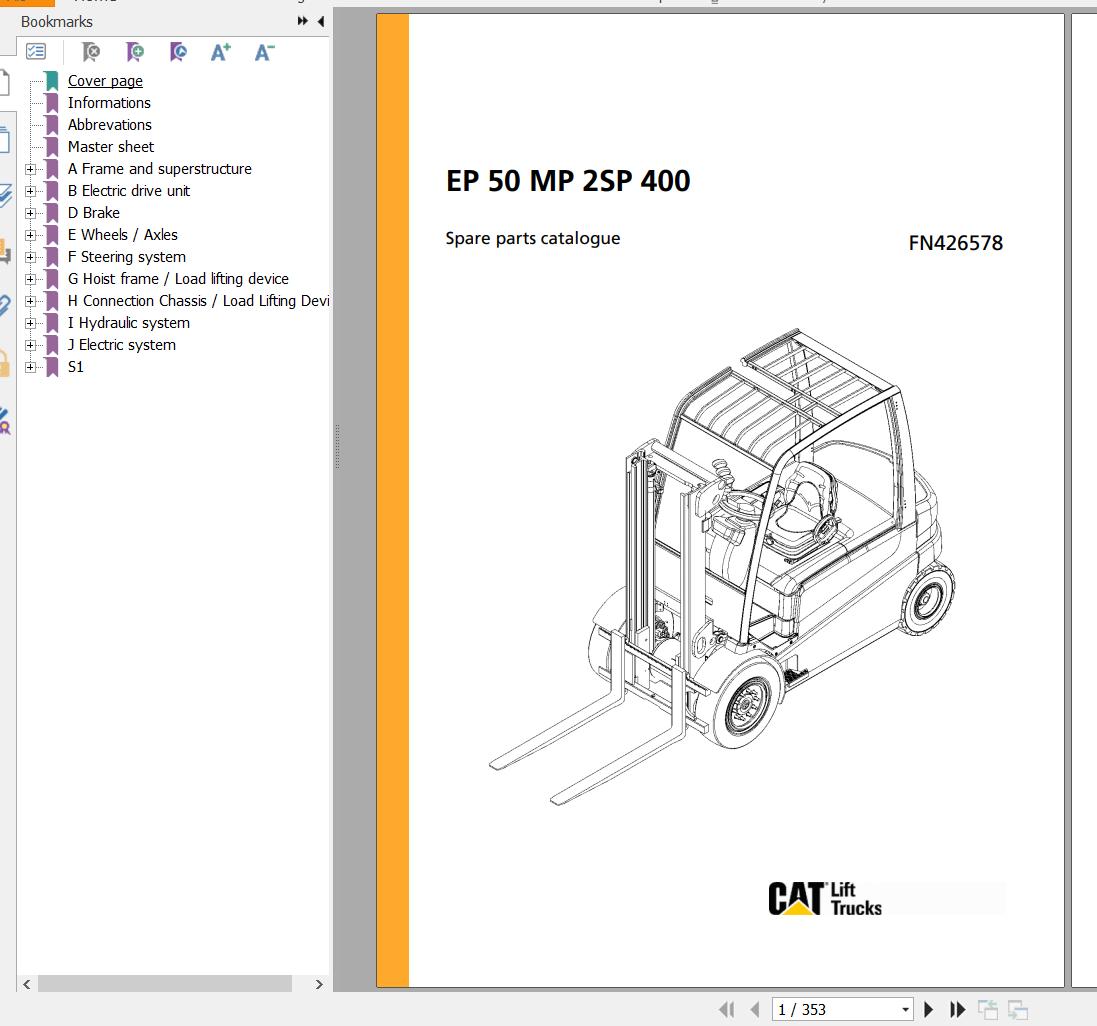Click the bookmarks horizontal scrollbar thumb
Viewport: 1097px width, 1026px height.
(x=164, y=984)
